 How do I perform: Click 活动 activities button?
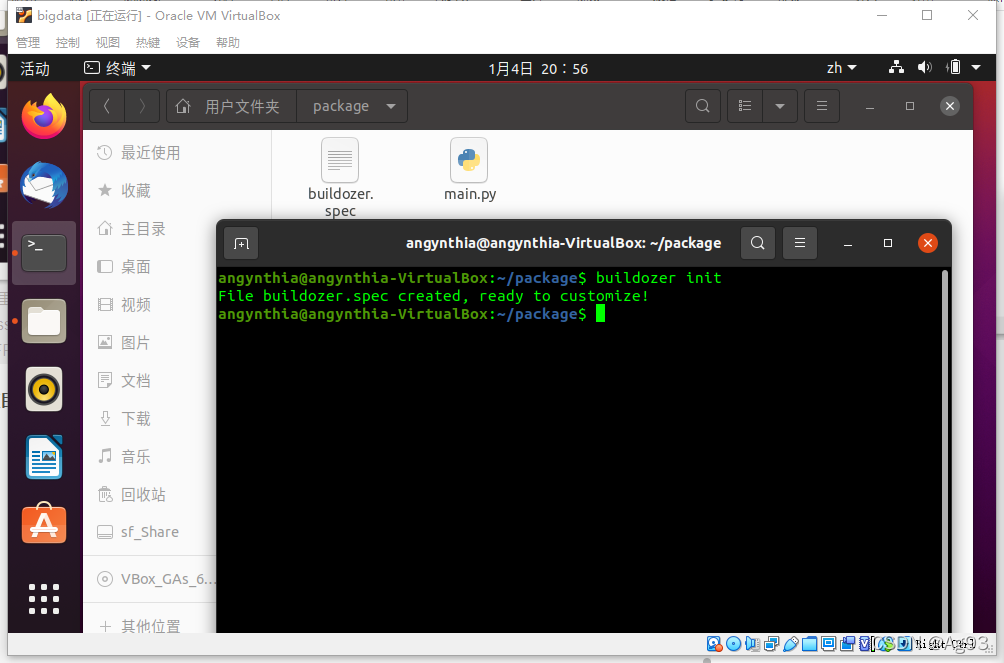[x=35, y=68]
